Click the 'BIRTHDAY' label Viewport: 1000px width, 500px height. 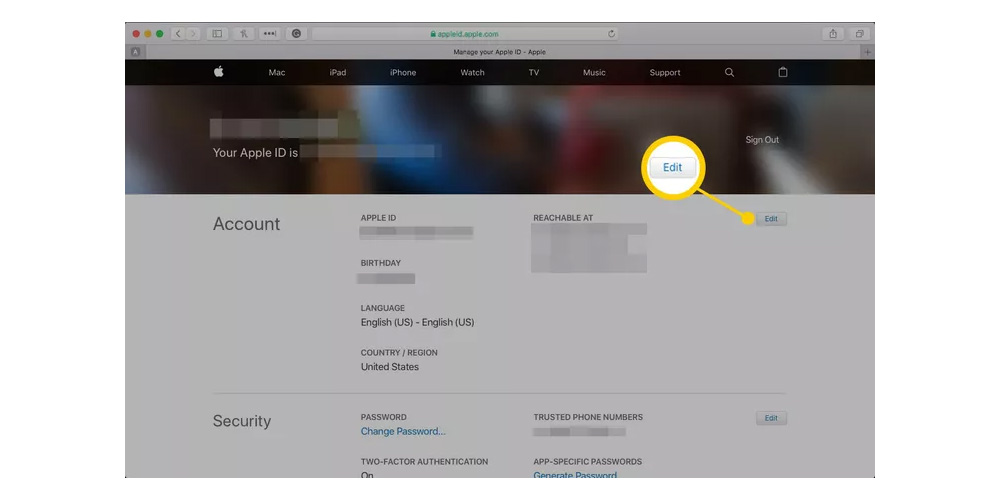click(x=381, y=263)
